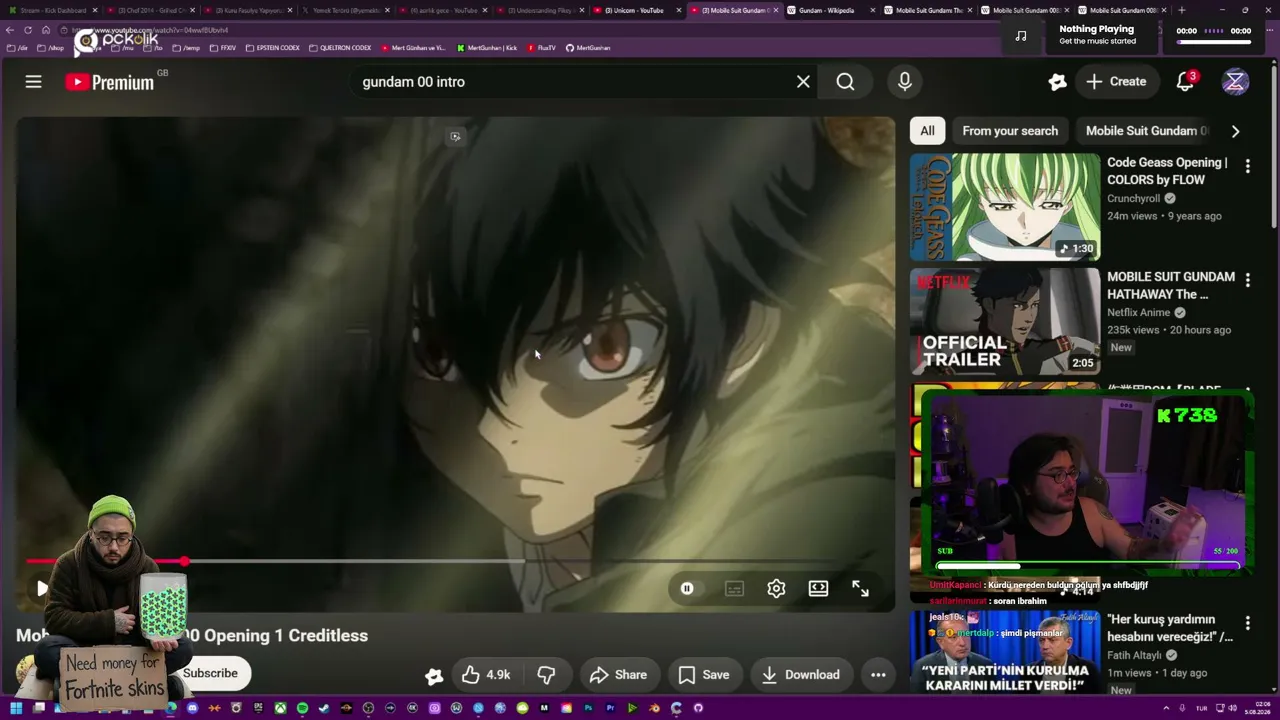Subscribe to the channel
This screenshot has width=1280, height=720.
point(210,673)
